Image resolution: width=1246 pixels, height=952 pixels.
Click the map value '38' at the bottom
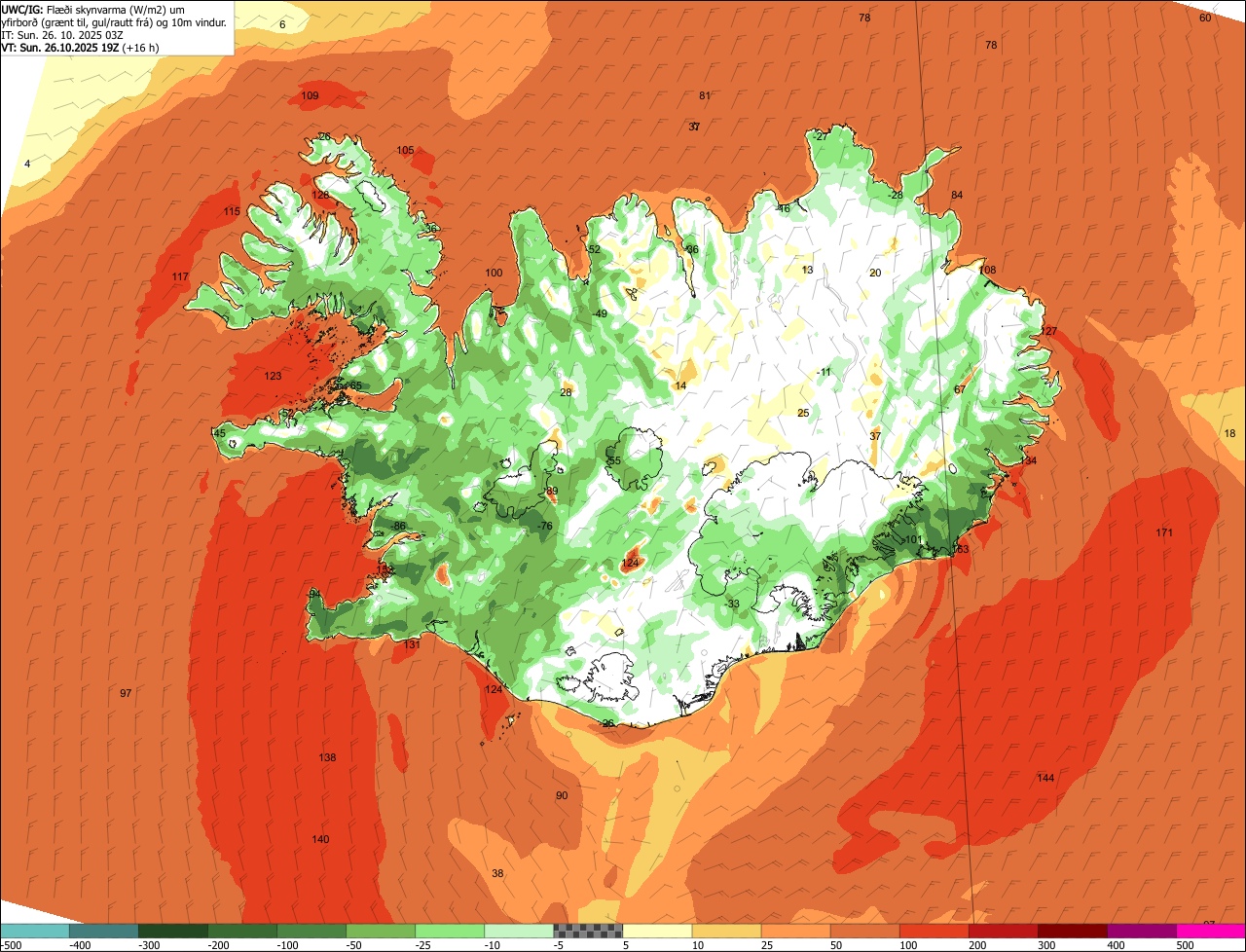[x=497, y=873]
